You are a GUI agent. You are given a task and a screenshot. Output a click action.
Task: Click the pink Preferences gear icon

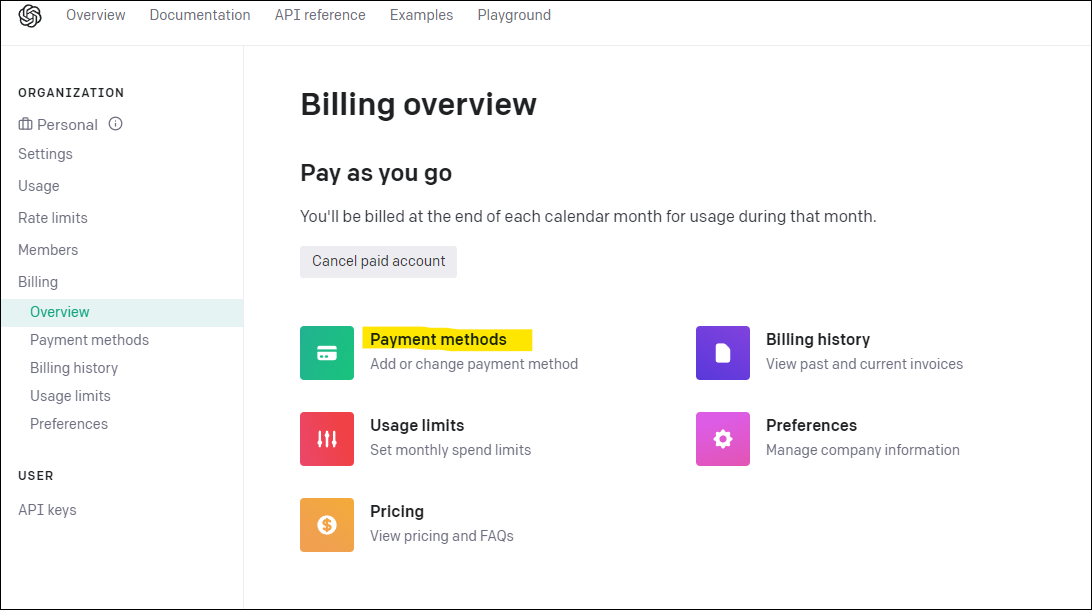[723, 439]
